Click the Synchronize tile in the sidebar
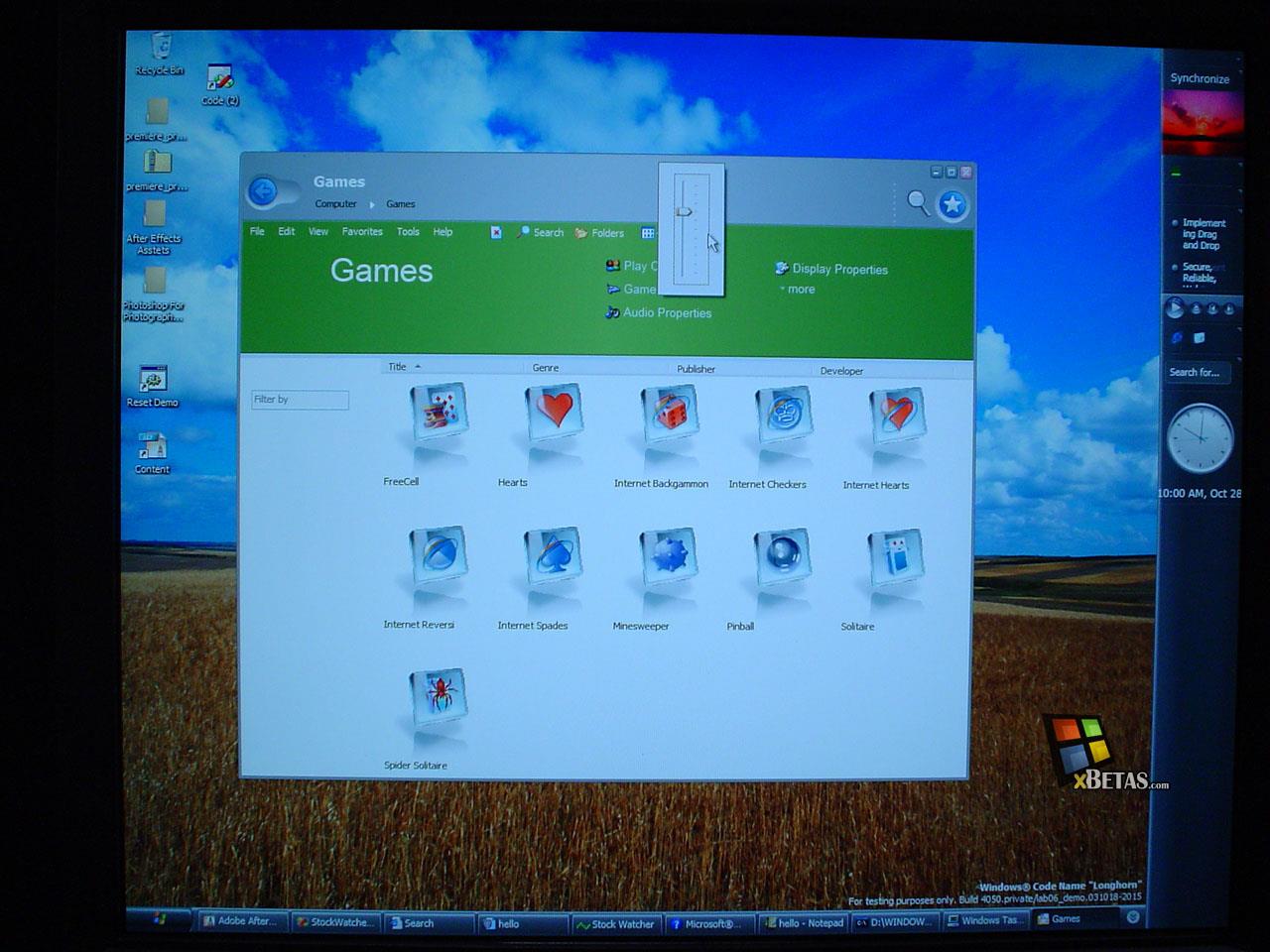Image resolution: width=1270 pixels, height=952 pixels. pyautogui.click(x=1200, y=78)
